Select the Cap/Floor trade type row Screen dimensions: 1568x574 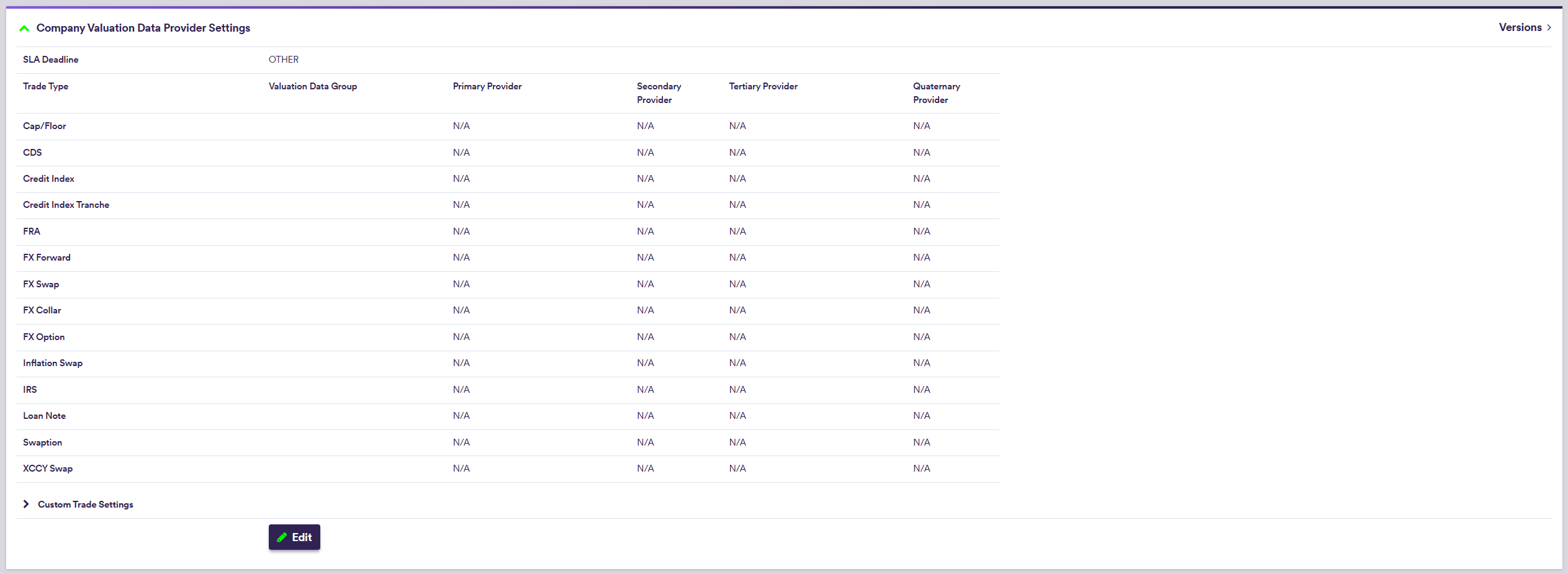tap(44, 126)
